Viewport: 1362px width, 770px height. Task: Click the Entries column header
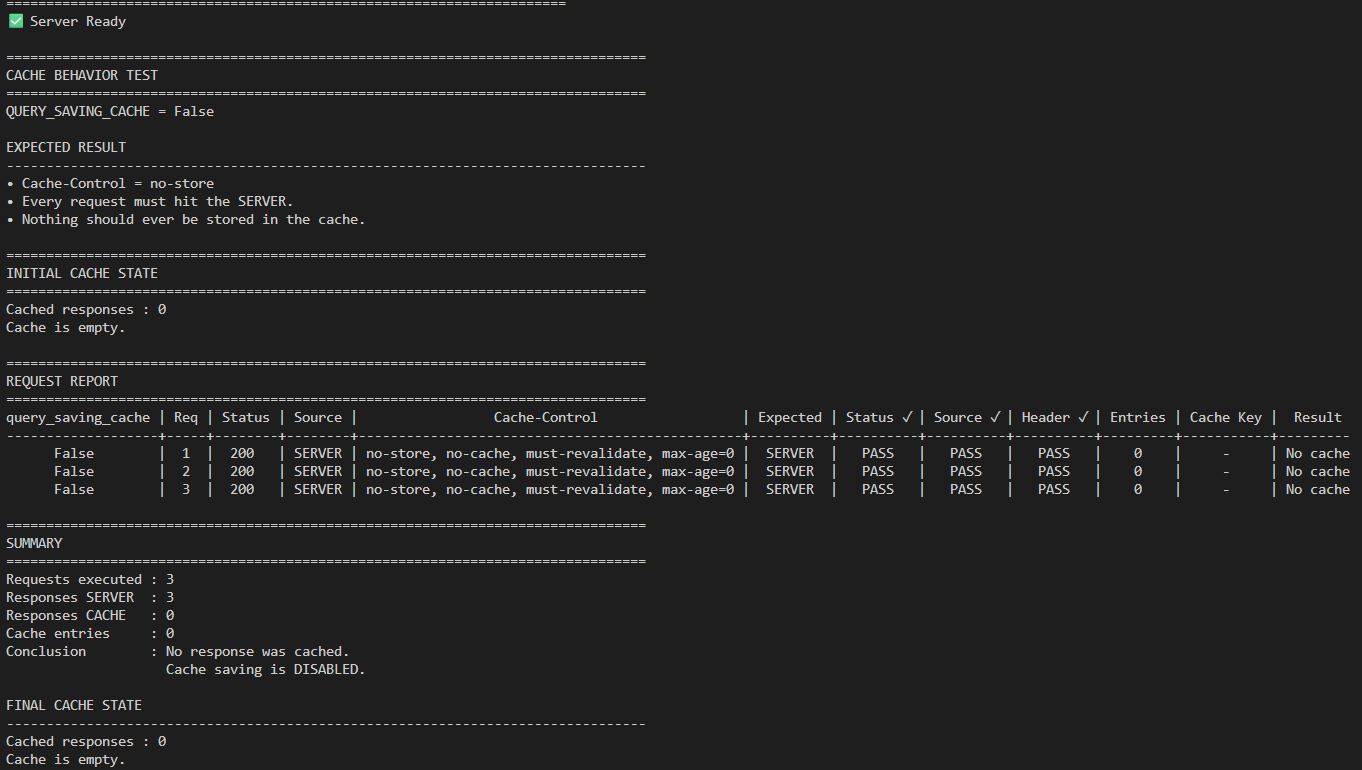(1138, 417)
